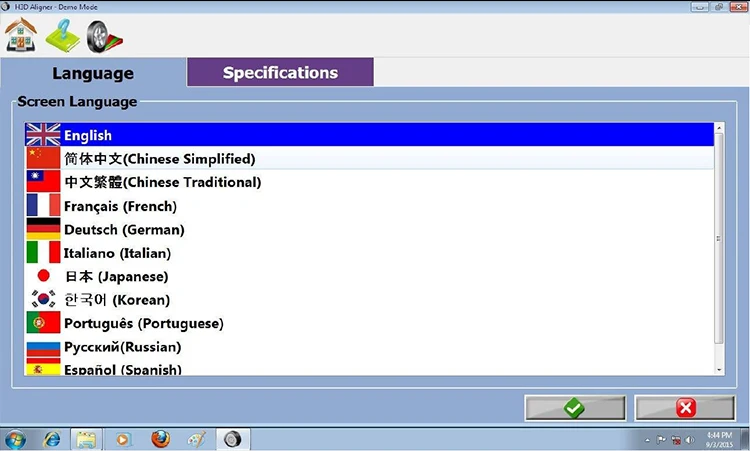Viewport: 750px width, 451px height.
Task: Select Русский (Russian) language
Action: tap(369, 346)
